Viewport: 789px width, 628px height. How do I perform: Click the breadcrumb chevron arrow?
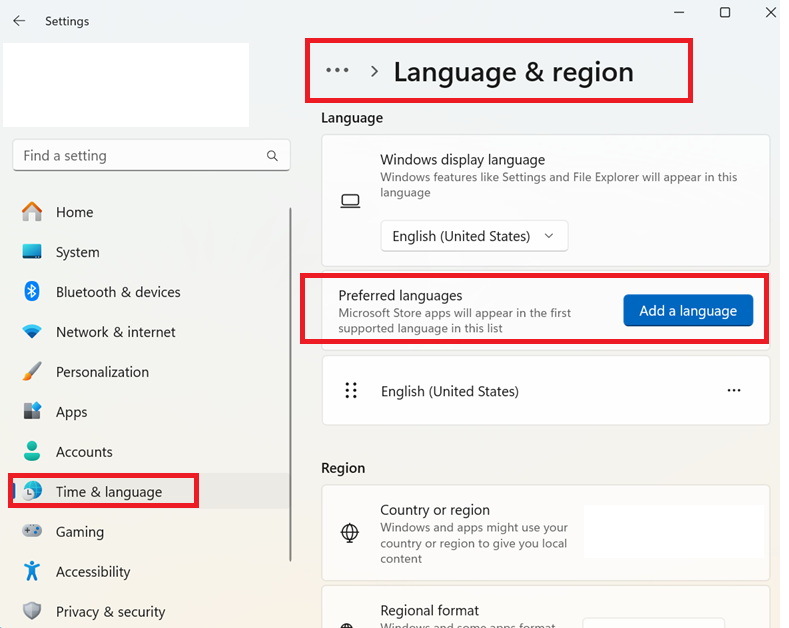374,71
